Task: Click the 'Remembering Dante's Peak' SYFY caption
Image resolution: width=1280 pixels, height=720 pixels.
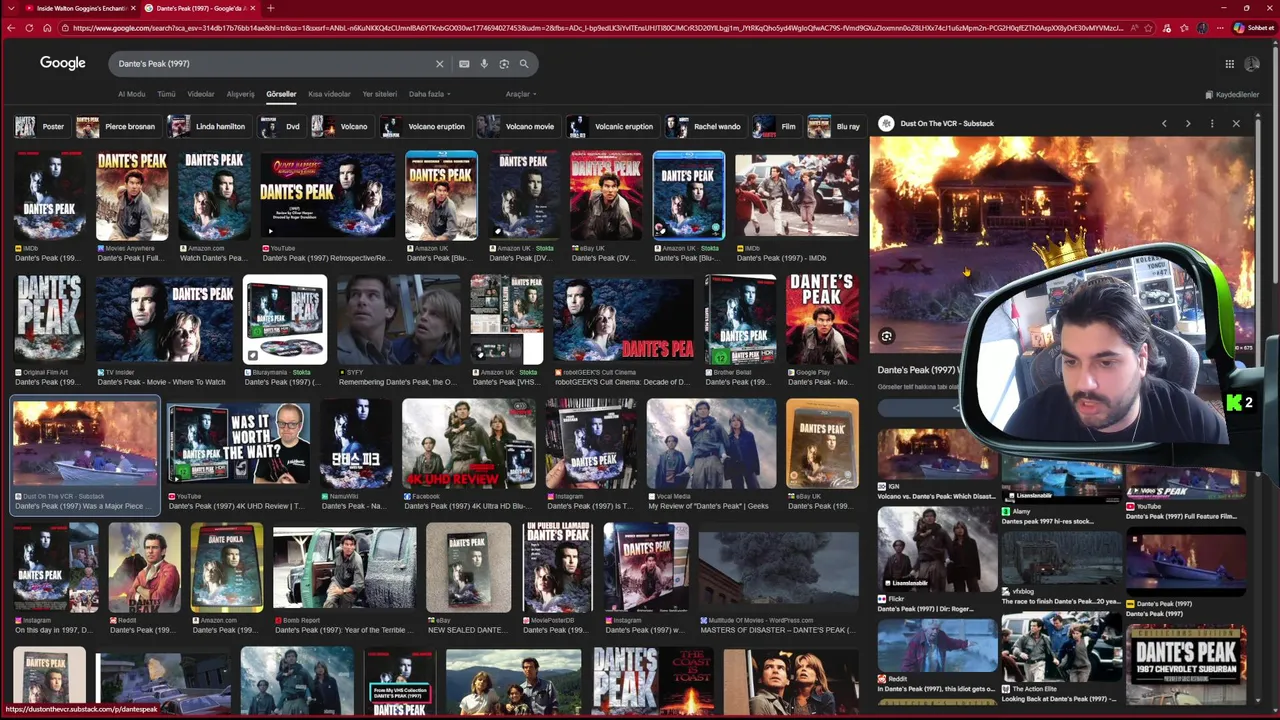Action: pyautogui.click(x=398, y=383)
